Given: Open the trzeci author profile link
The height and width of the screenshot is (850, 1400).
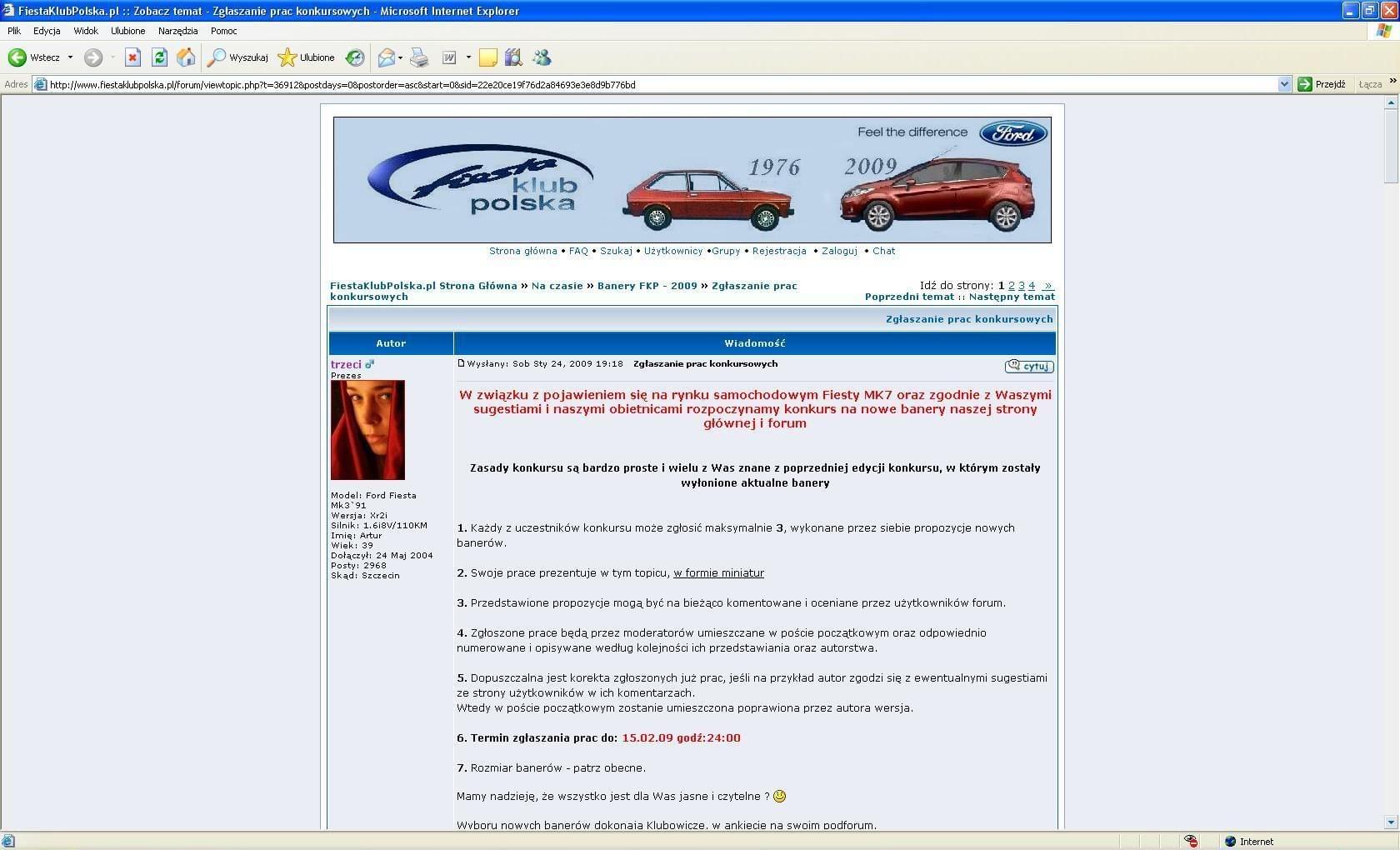Looking at the screenshot, I should coord(346,364).
